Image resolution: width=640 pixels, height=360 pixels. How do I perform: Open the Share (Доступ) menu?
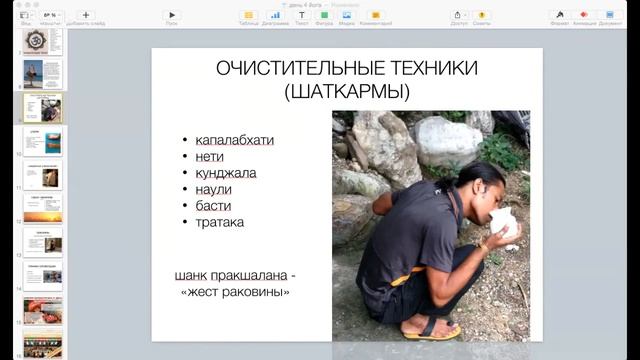pos(459,15)
